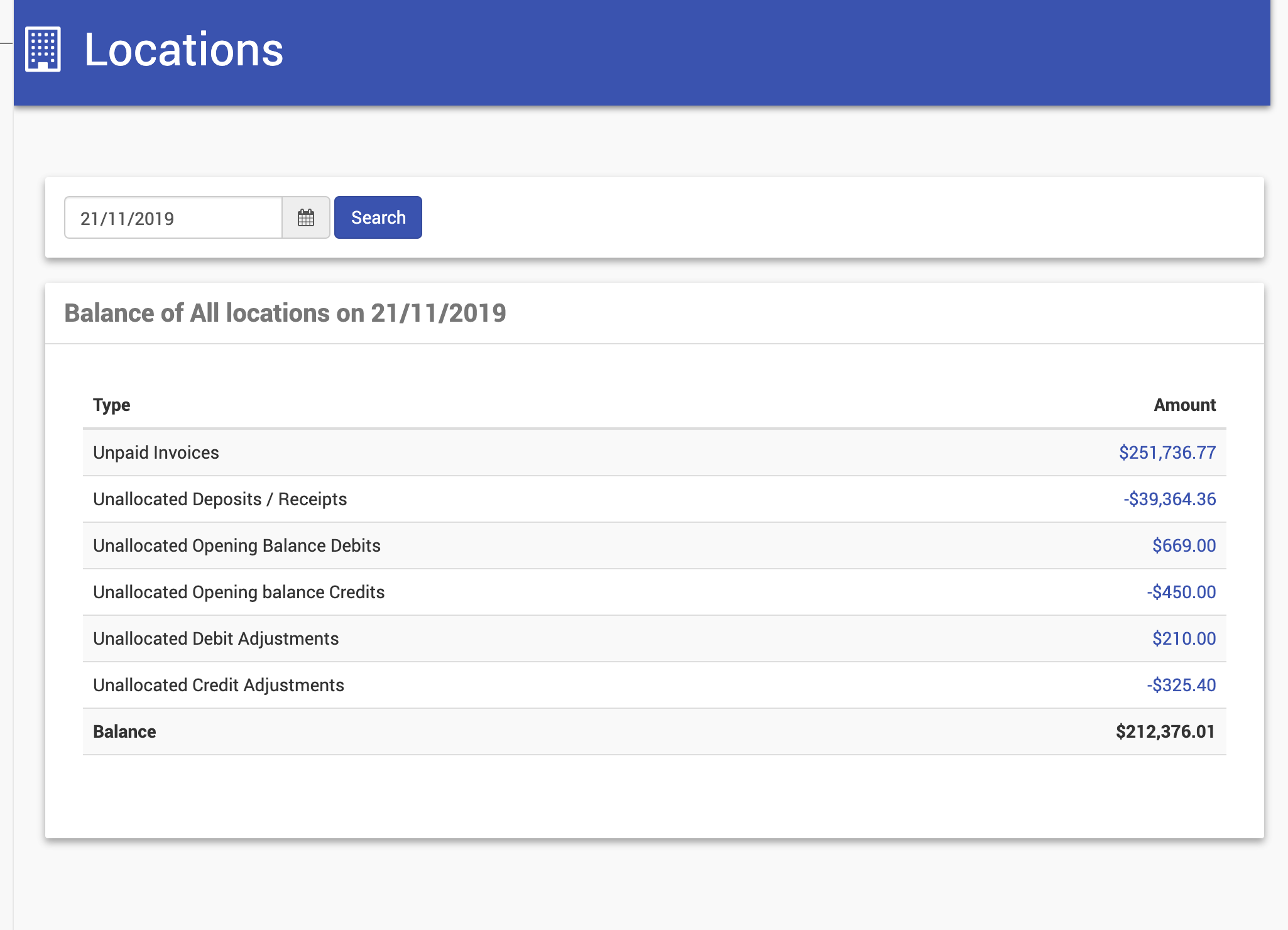1288x930 pixels.
Task: Click the Locations page title
Action: coord(183,50)
